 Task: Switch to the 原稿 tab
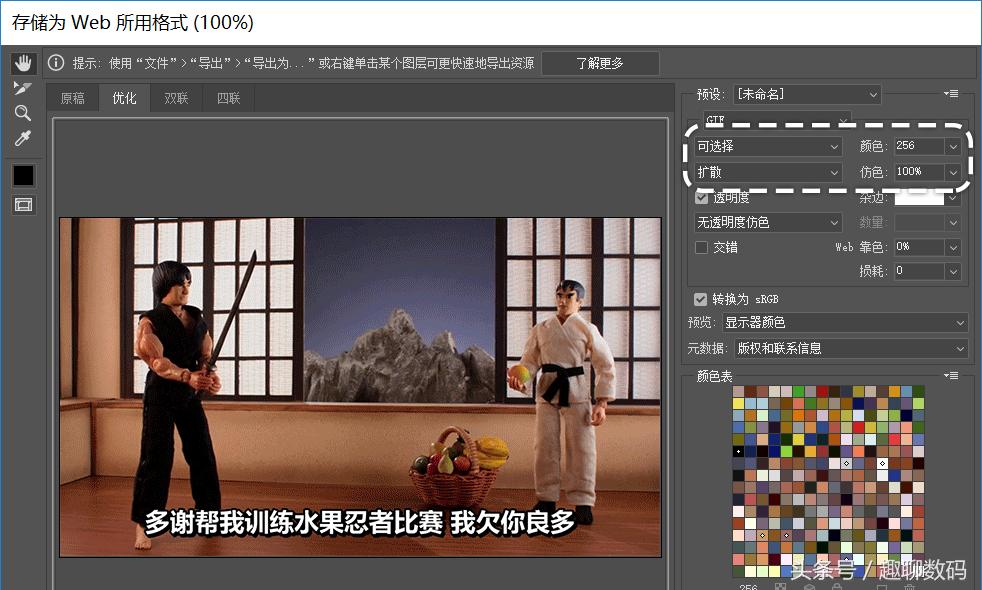point(72,97)
